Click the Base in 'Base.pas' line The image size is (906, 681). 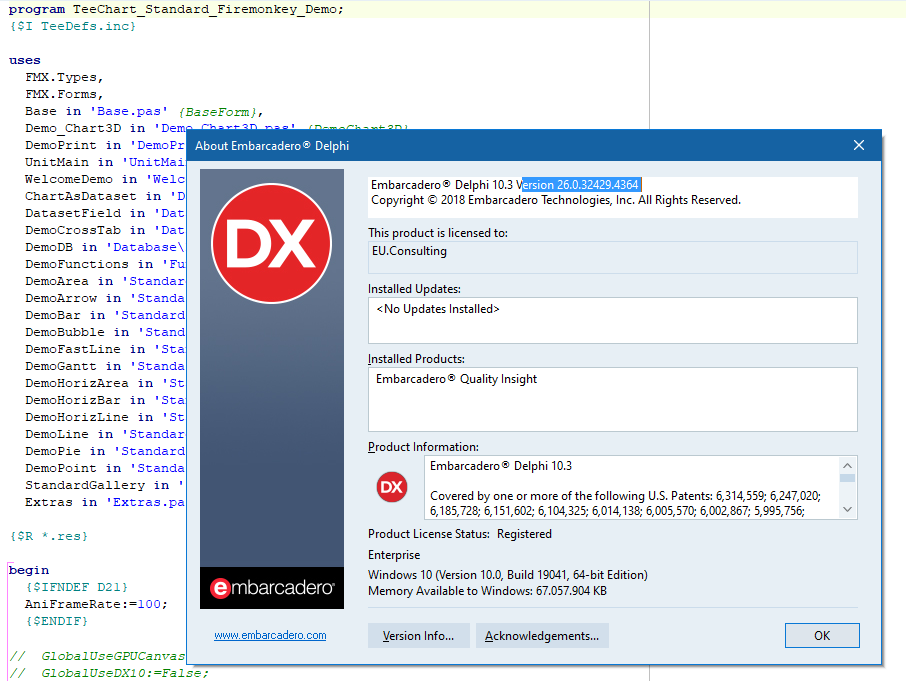tap(144, 111)
